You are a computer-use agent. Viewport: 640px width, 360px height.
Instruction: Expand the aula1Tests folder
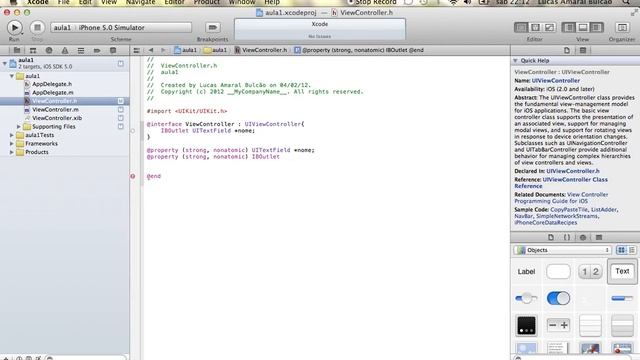pyautogui.click(x=12, y=135)
